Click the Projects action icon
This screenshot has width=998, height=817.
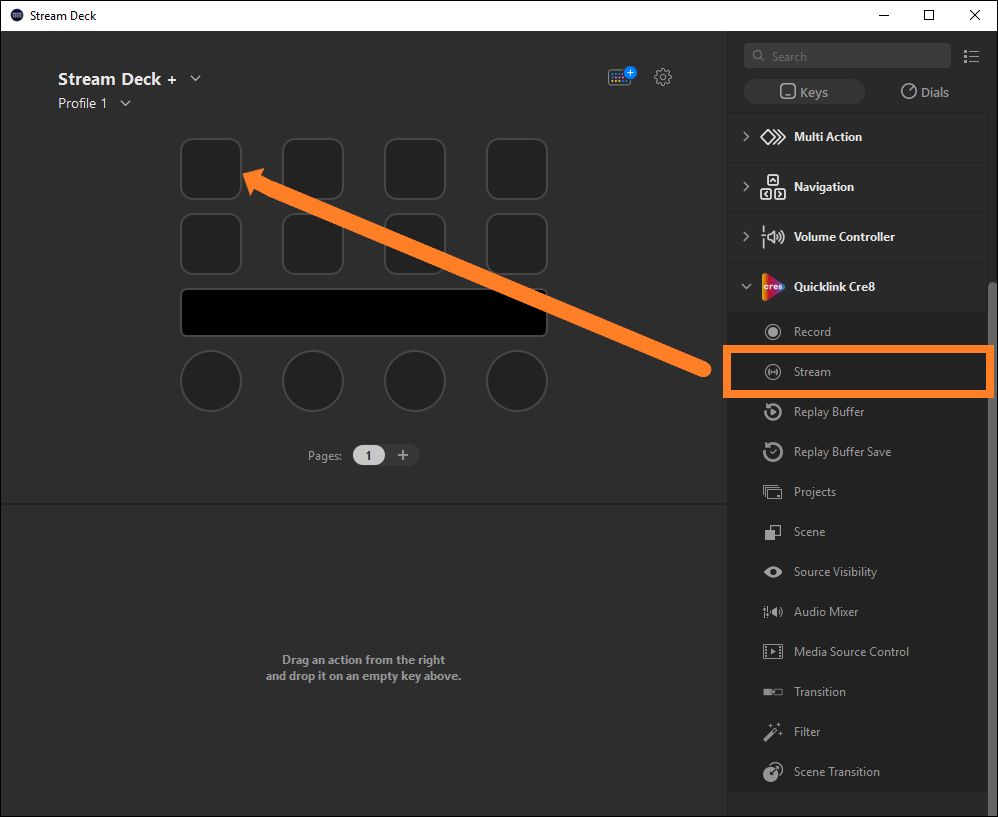[773, 492]
